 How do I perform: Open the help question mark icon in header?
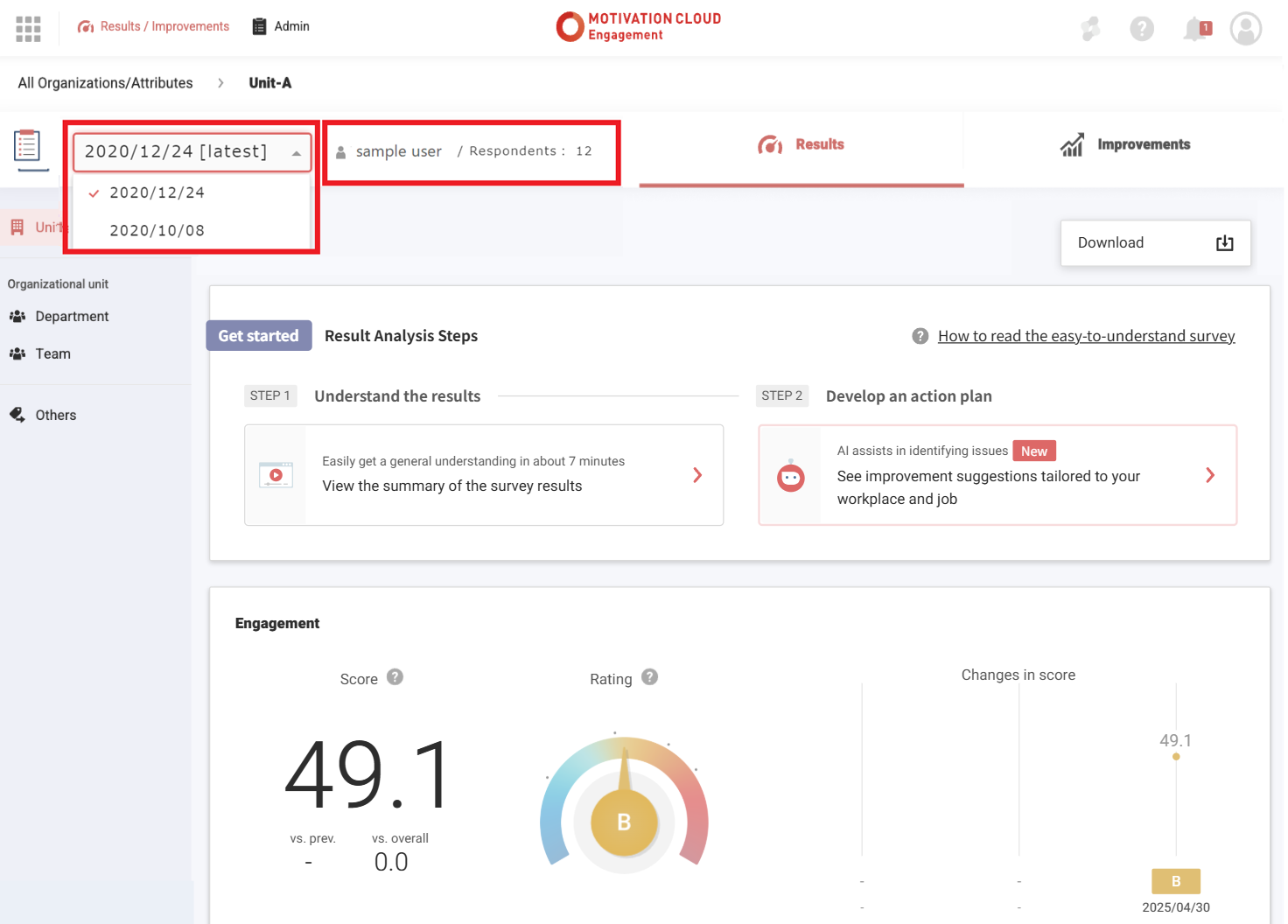[1141, 29]
